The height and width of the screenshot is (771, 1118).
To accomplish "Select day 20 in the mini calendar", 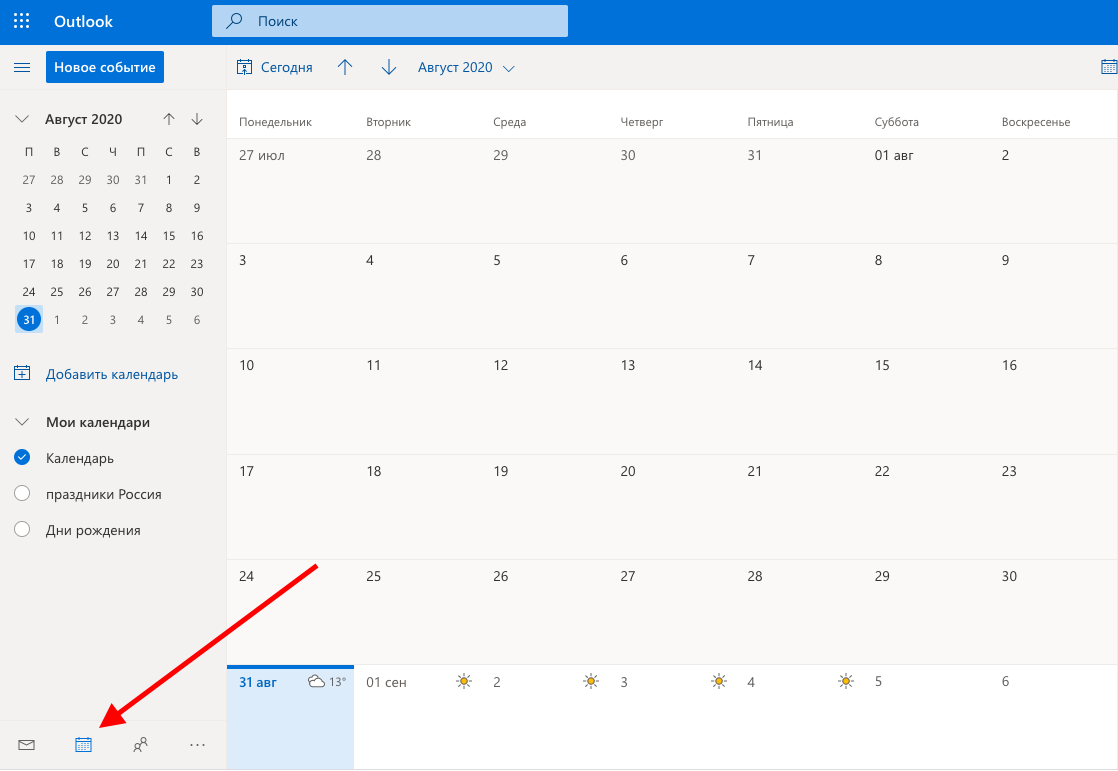I will 113,264.
